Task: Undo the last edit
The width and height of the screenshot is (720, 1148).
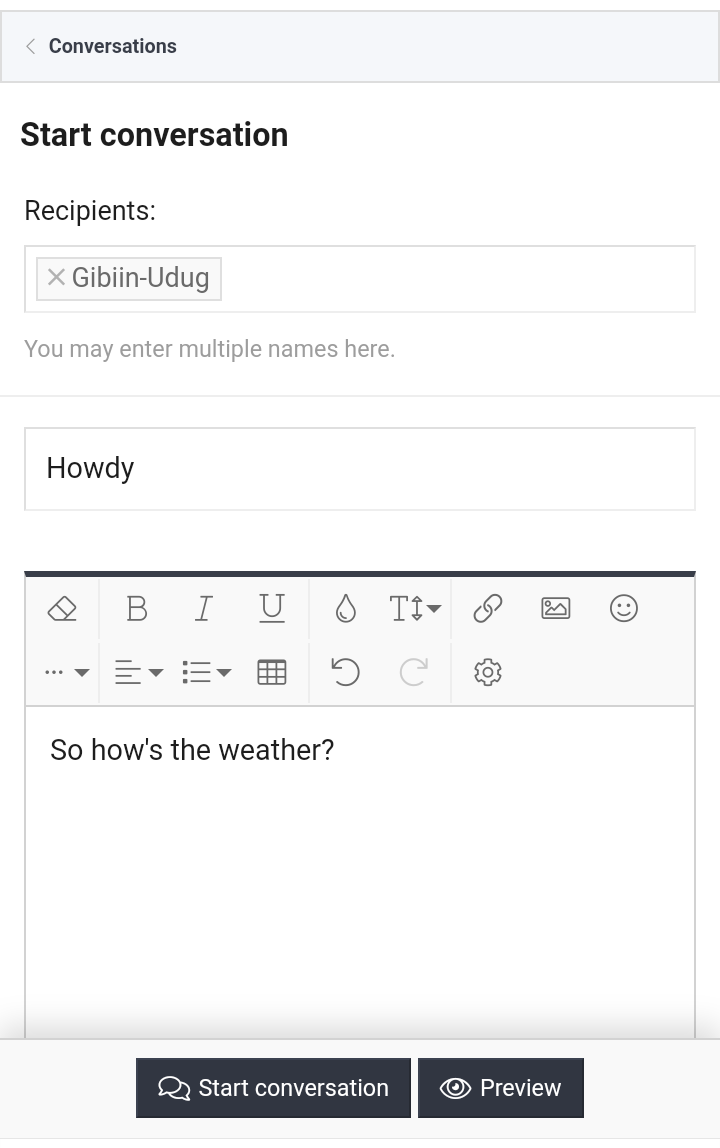Action: pyautogui.click(x=346, y=672)
